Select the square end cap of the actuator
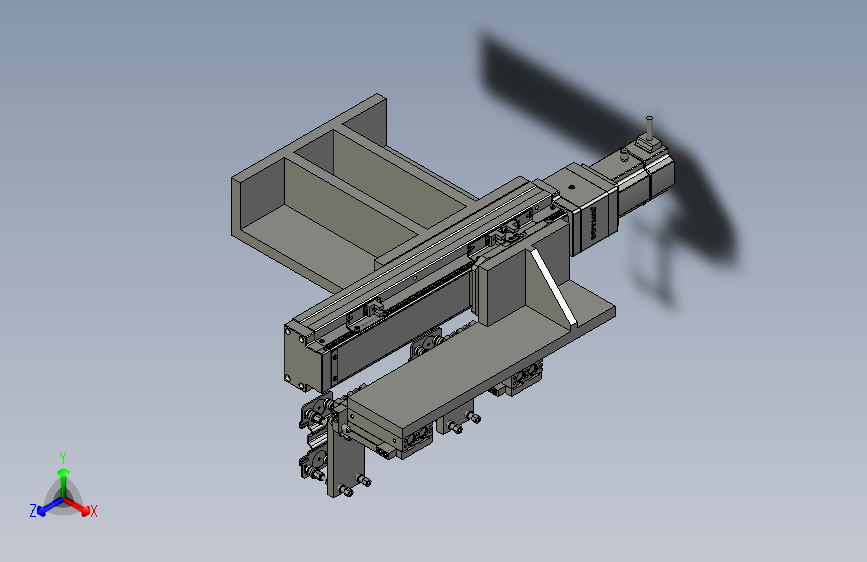The image size is (867, 562). [x=302, y=358]
